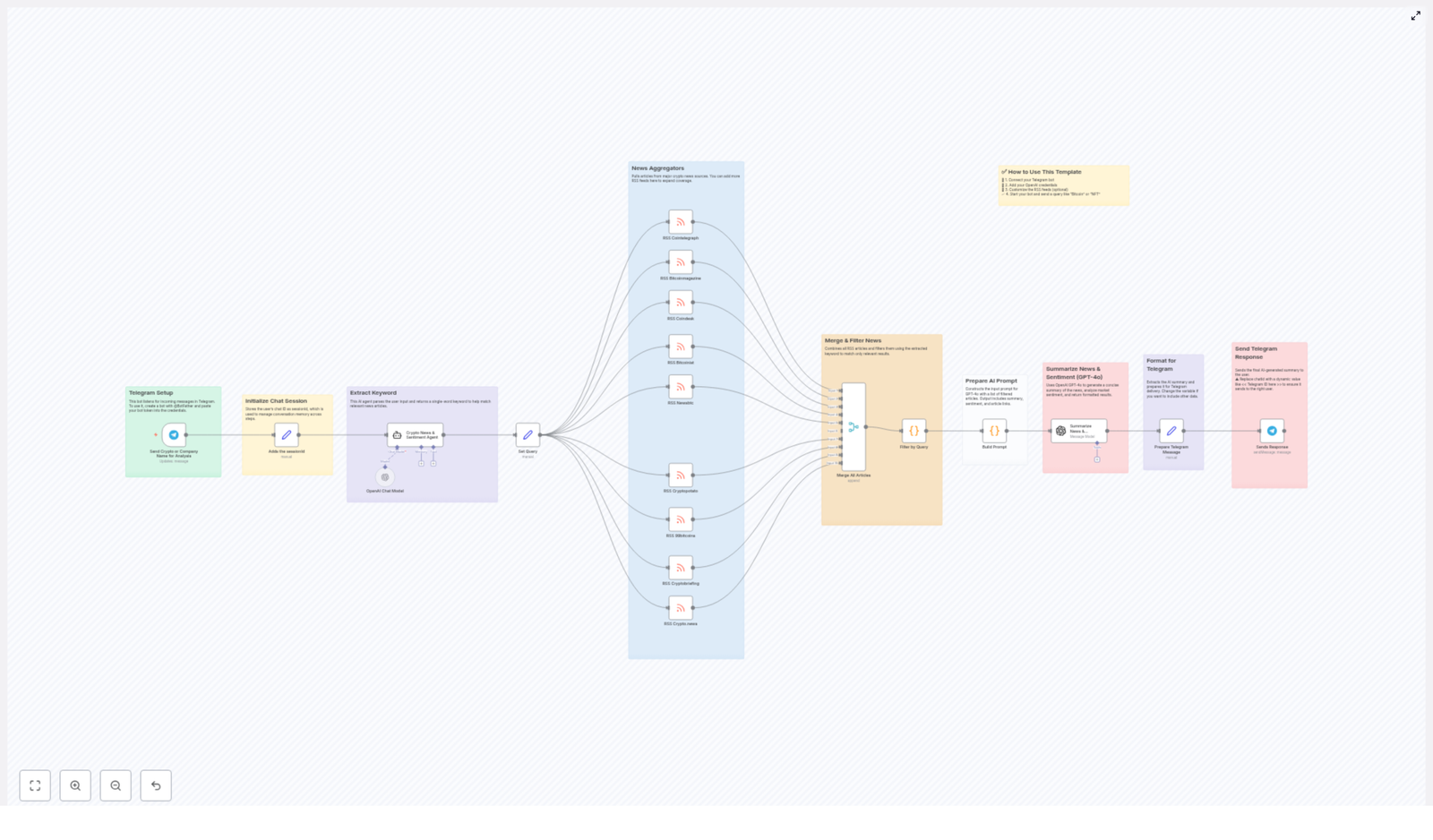The width and height of the screenshot is (1433, 840).
Task: Open the Sends Response Telegram node
Action: click(x=1272, y=431)
